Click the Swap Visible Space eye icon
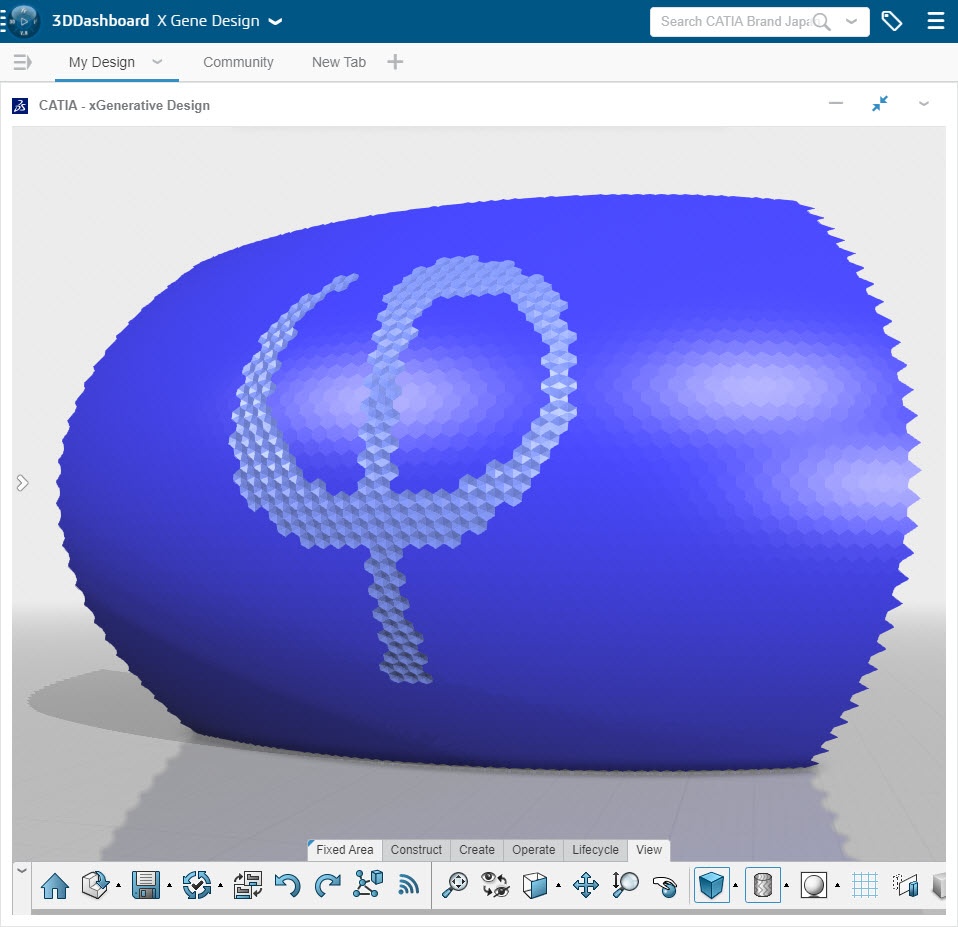 (x=495, y=885)
